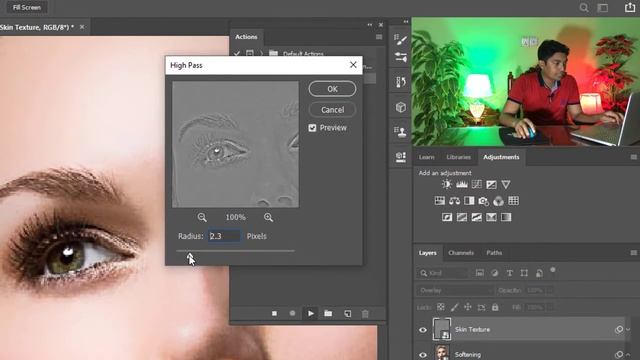Open the Adjustments panel menu
640x360 pixels.
coord(633,157)
